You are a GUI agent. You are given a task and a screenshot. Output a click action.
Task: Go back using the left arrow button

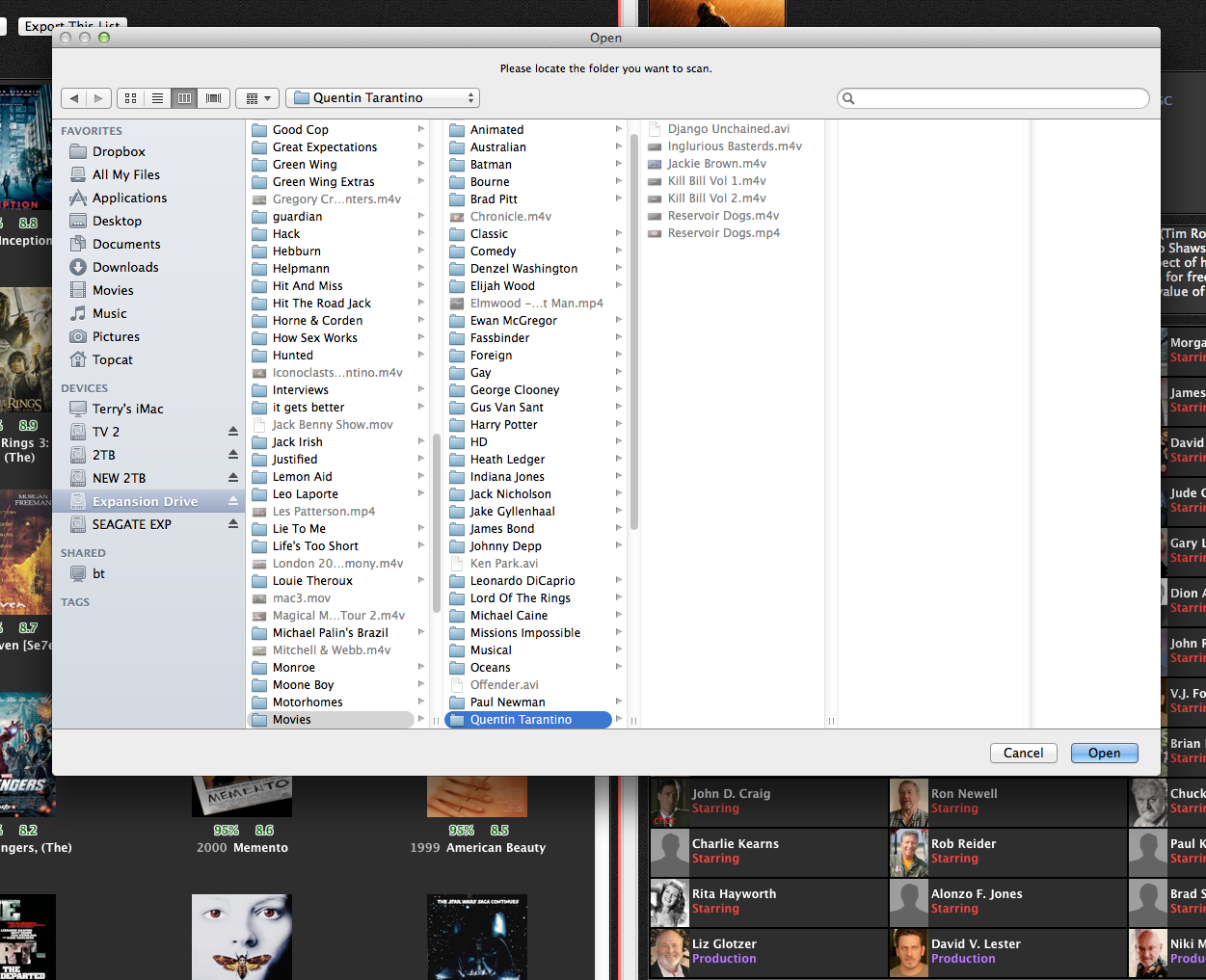click(74, 98)
